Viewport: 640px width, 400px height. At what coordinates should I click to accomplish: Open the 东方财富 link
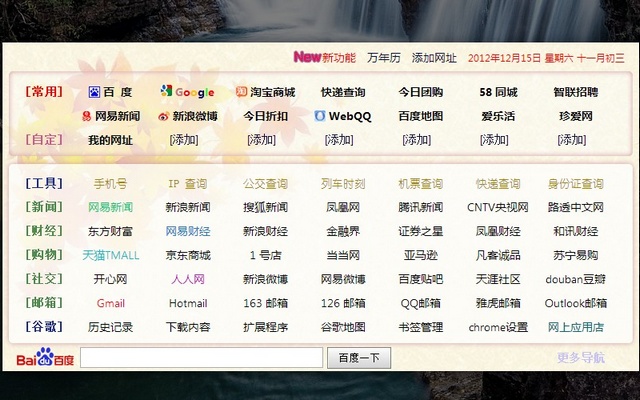coord(110,231)
